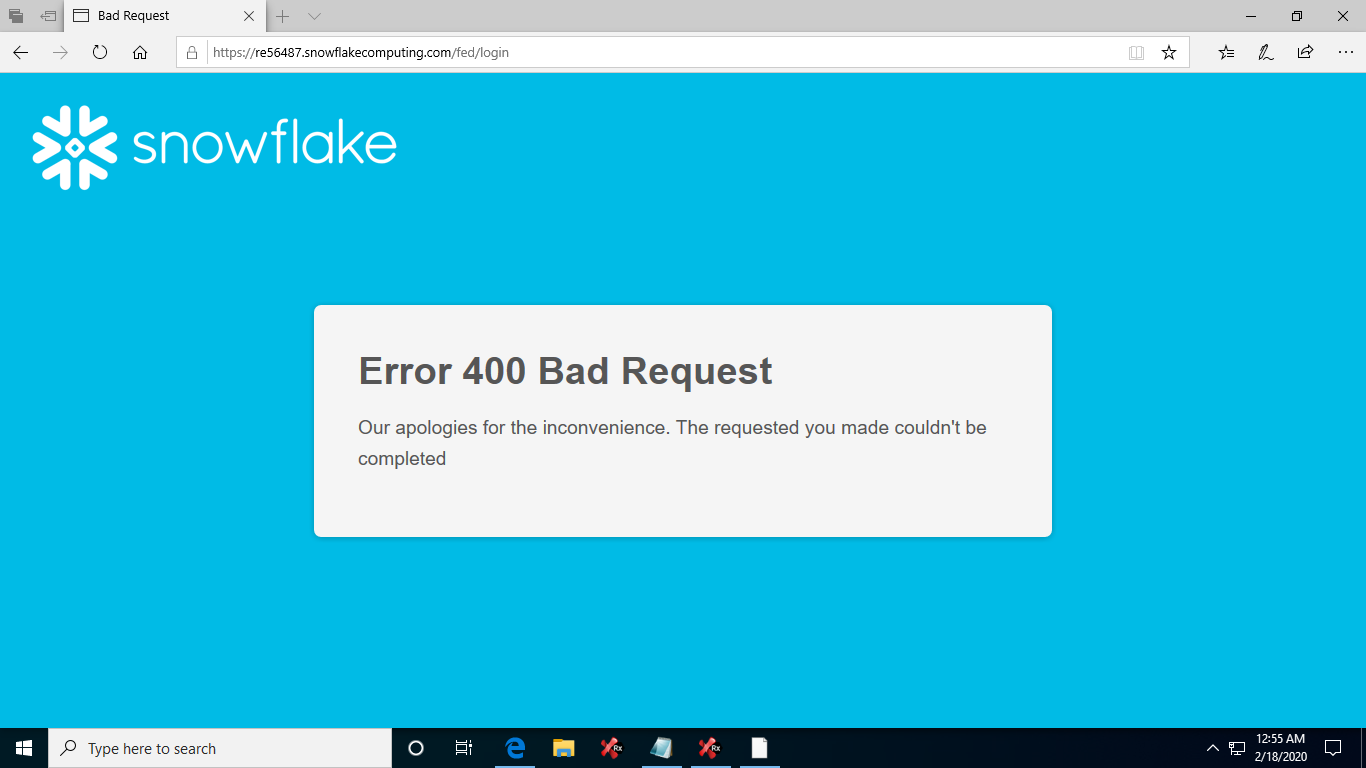
Task: Click the browser Back arrow
Action: point(21,53)
